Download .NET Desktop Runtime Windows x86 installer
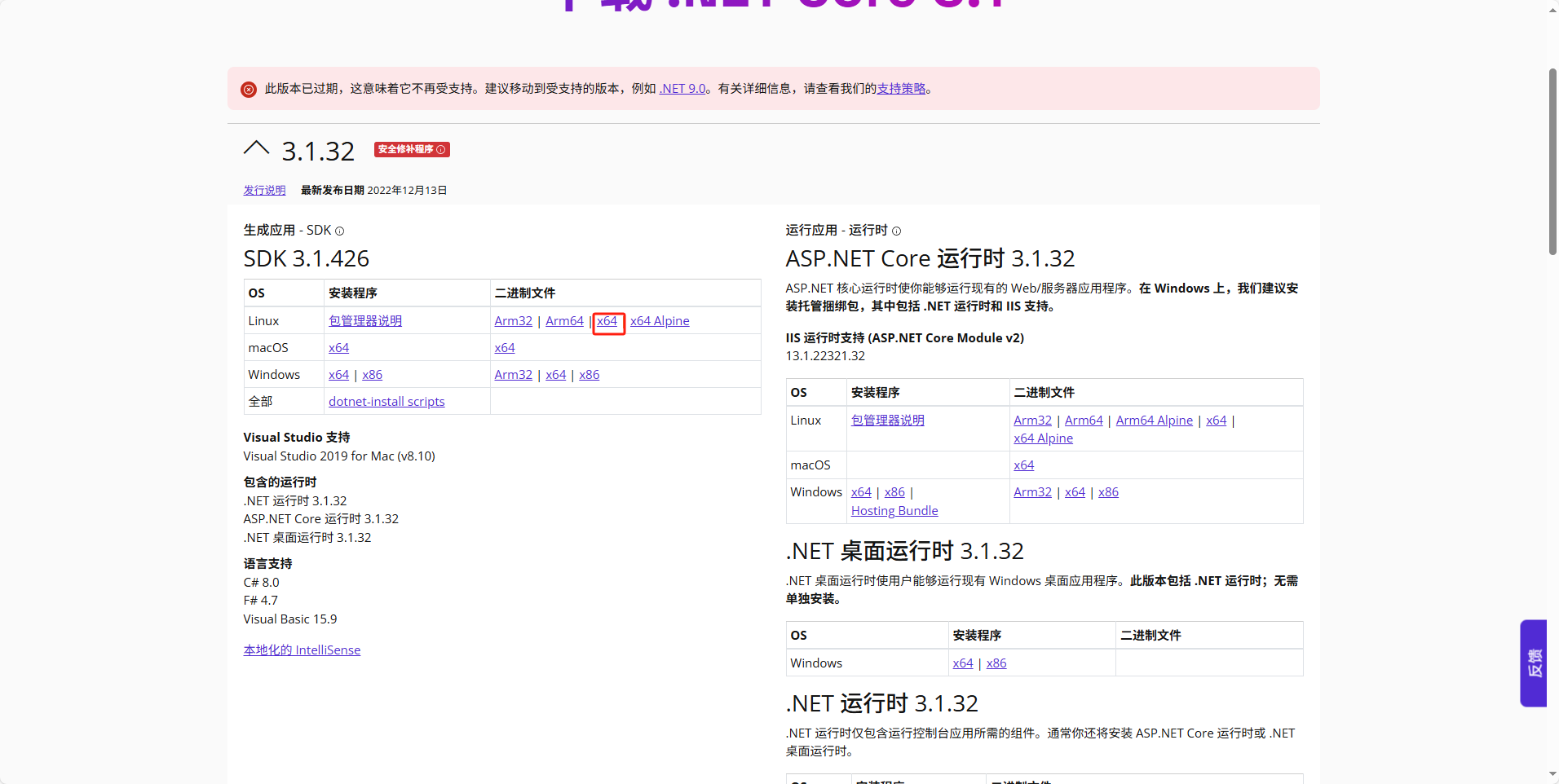Image resolution: width=1559 pixels, height=784 pixels. pos(997,663)
